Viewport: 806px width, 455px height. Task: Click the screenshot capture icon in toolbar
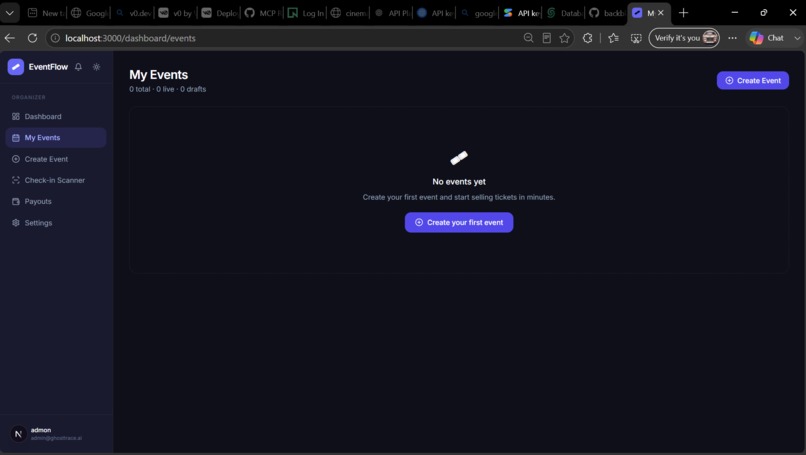[x=636, y=38]
